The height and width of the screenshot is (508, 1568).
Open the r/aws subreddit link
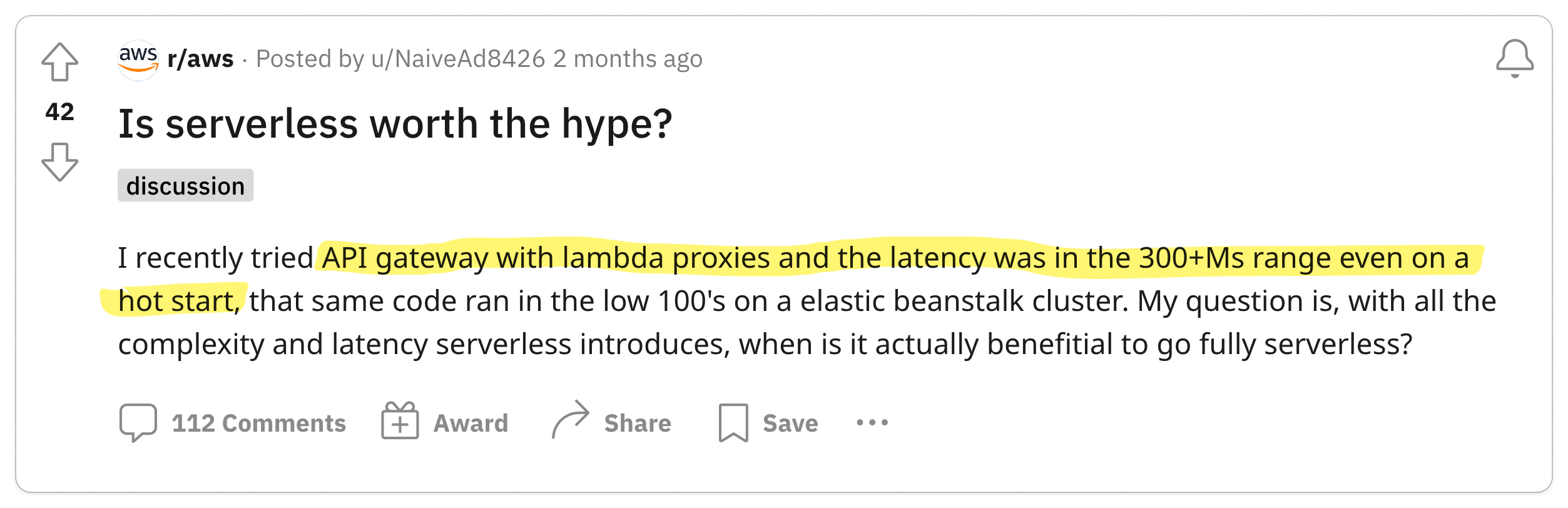(201, 59)
